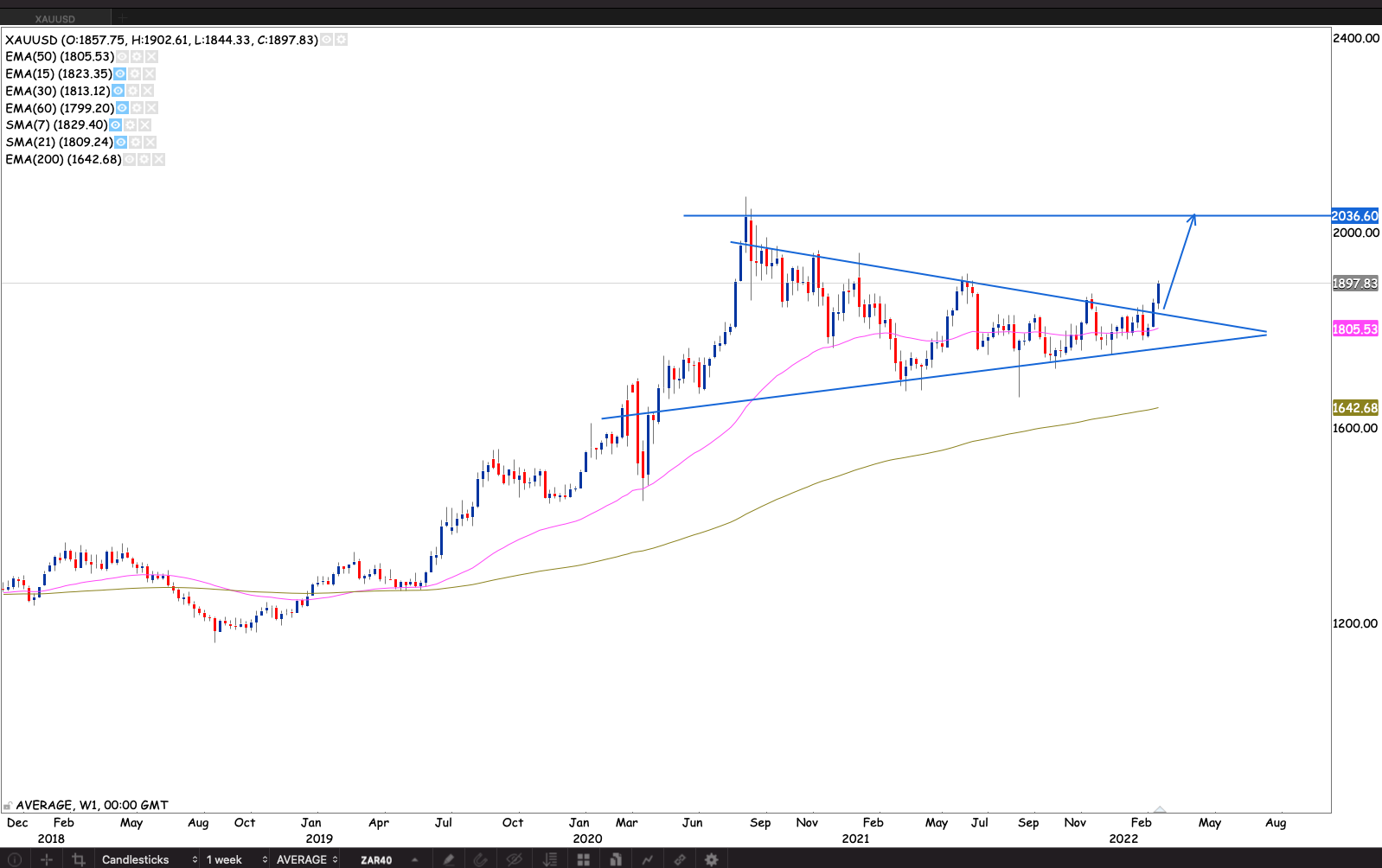Image resolution: width=1382 pixels, height=868 pixels.
Task: Hide the SMA(21) indicator via eye icon
Action: (x=121, y=143)
